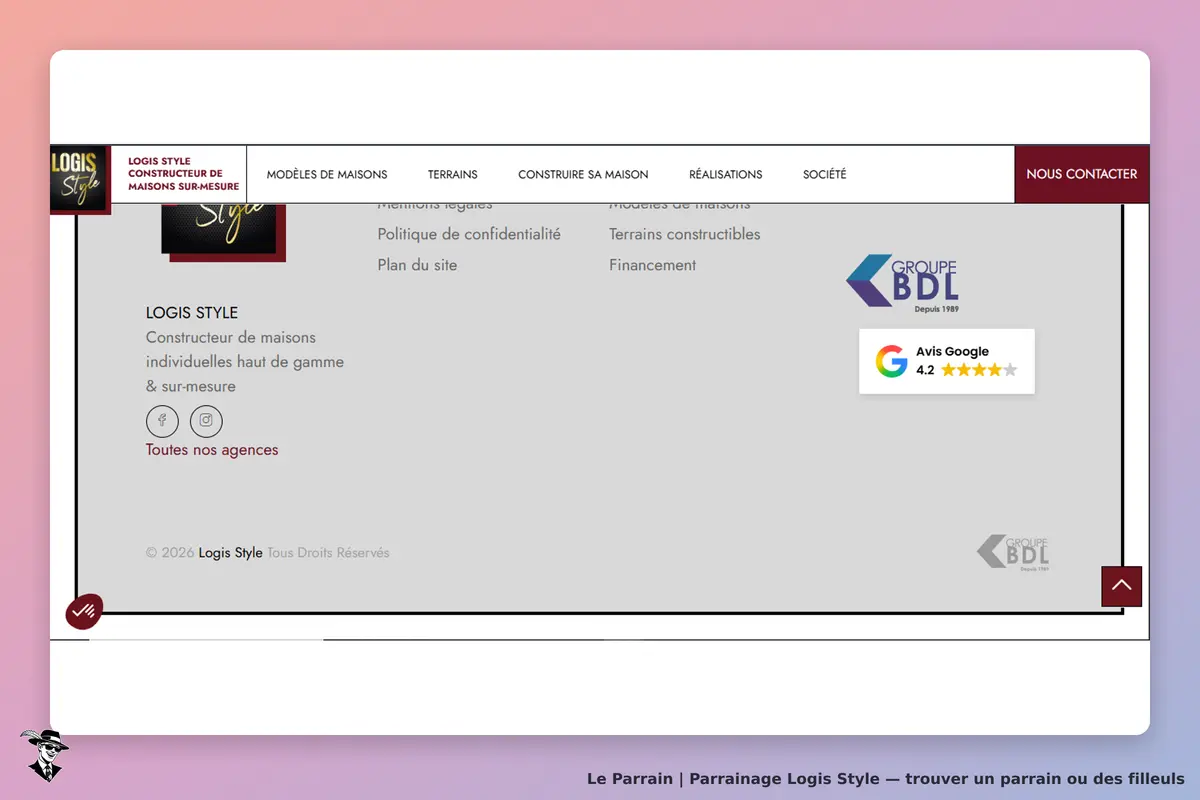This screenshot has width=1200, height=800.
Task: Click the Toutes nos agences link
Action: (x=212, y=450)
